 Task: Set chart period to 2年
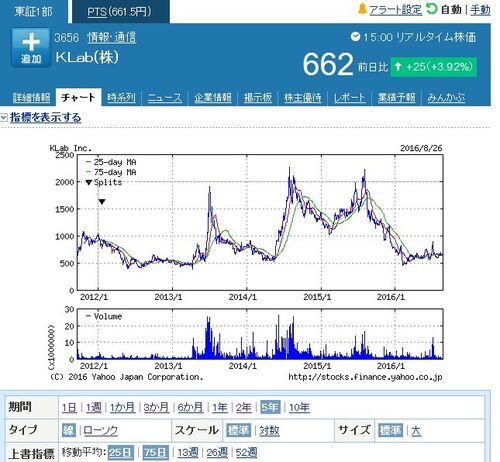(244, 407)
